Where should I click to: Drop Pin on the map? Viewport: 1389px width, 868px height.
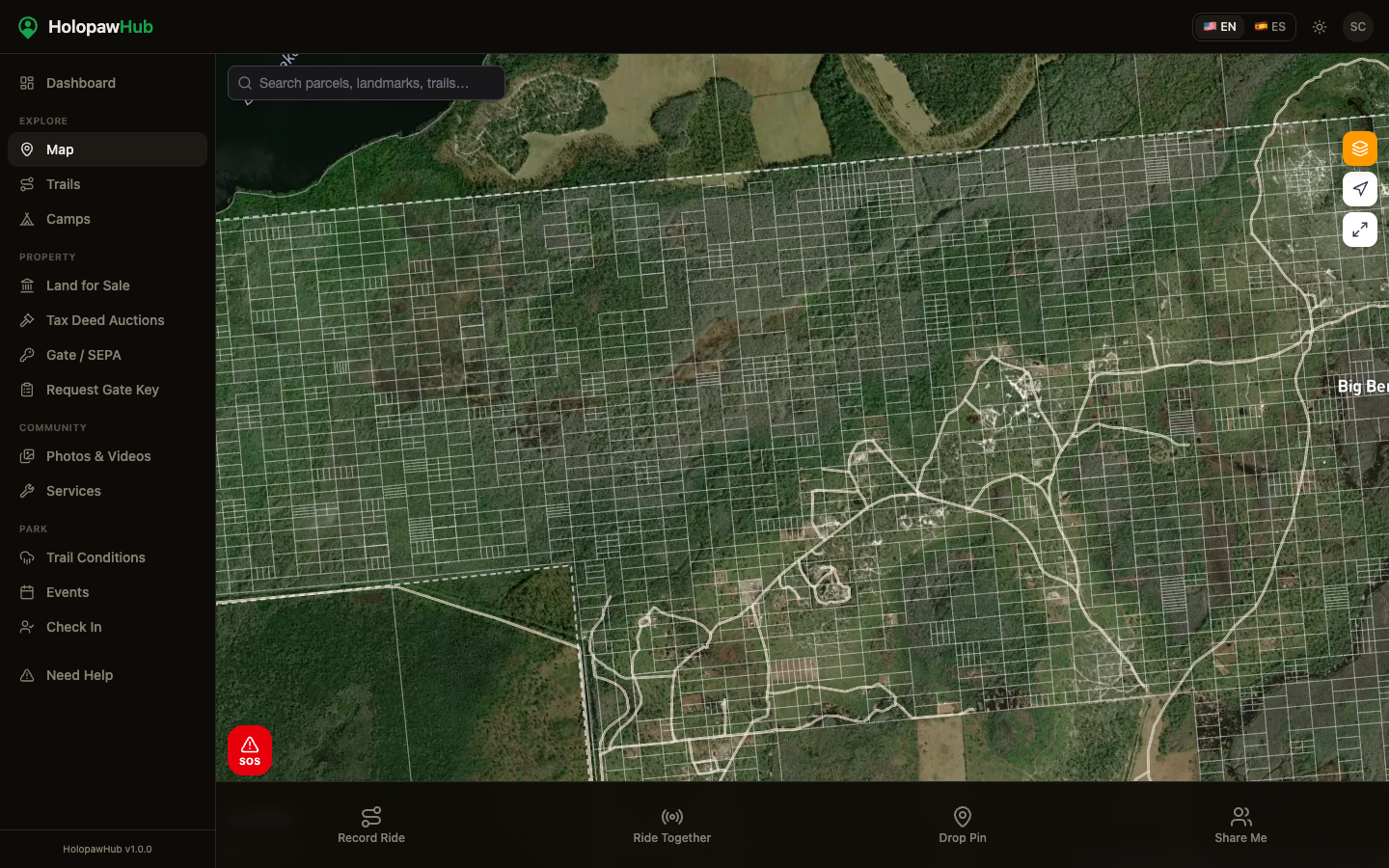tap(963, 826)
